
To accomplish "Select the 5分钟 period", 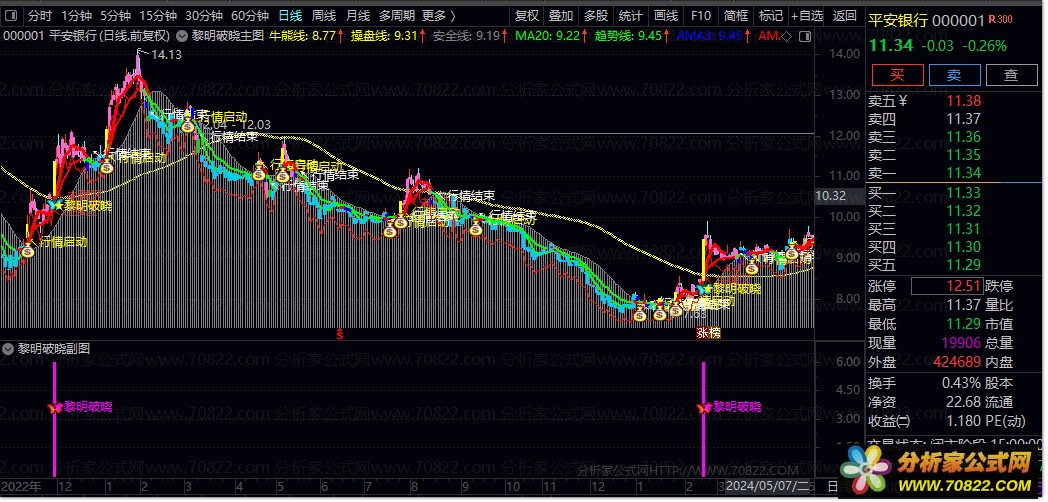I will 116,15.
